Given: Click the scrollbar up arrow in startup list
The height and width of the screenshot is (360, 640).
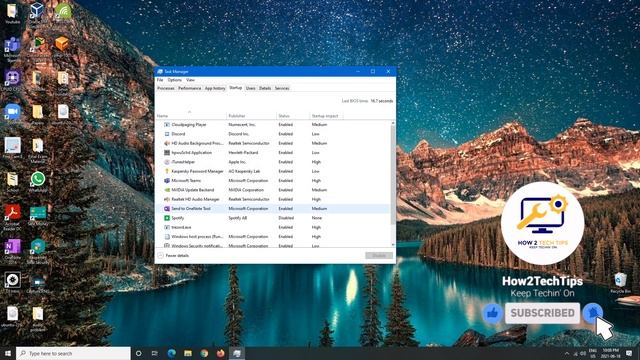Looking at the screenshot, I should 393,123.
